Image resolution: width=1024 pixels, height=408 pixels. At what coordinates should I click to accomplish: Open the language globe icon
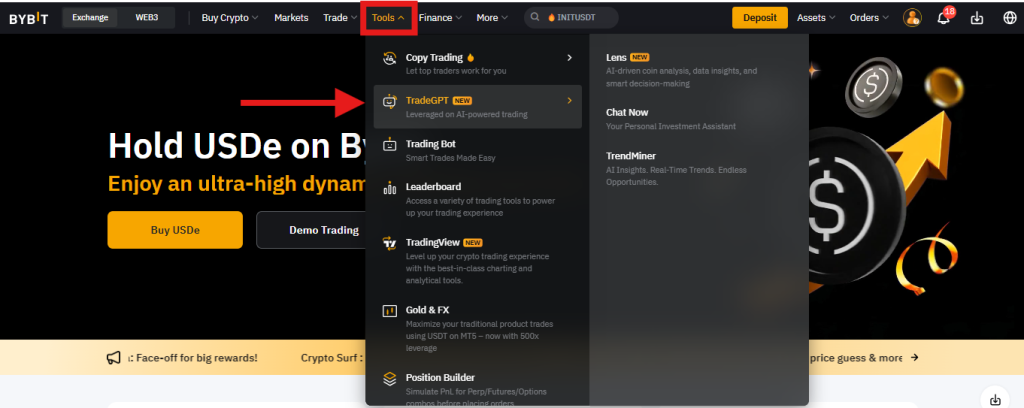tap(1010, 18)
